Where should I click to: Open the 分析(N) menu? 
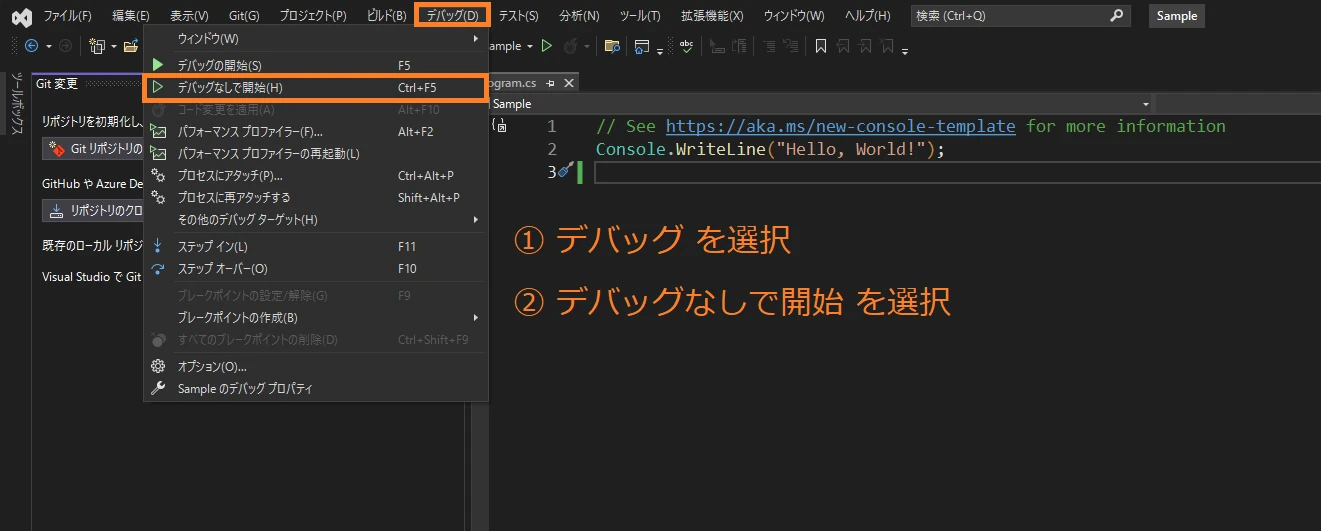579,16
